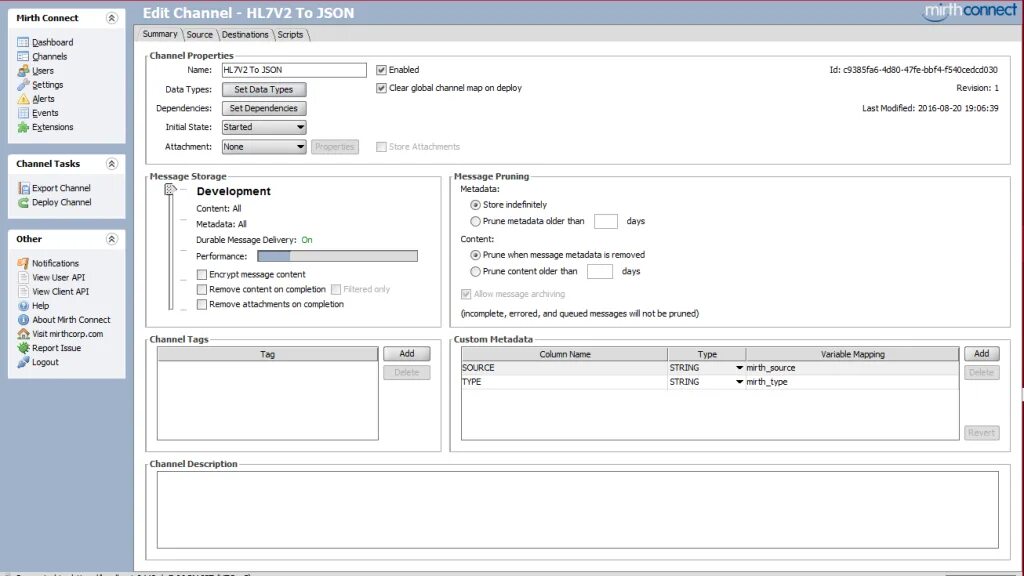Check Remove attachments on completion
The height and width of the screenshot is (576, 1024).
pyautogui.click(x=202, y=304)
